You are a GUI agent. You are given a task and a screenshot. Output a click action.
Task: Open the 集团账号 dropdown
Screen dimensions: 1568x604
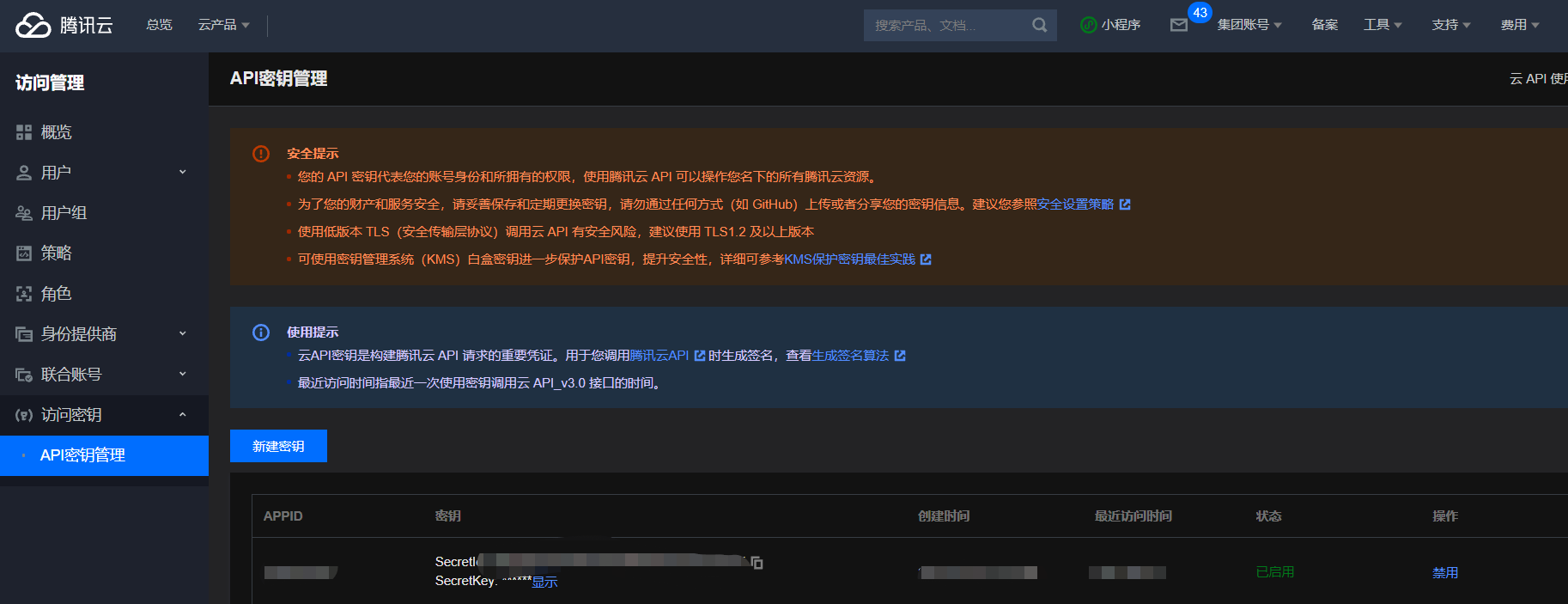click(1249, 25)
